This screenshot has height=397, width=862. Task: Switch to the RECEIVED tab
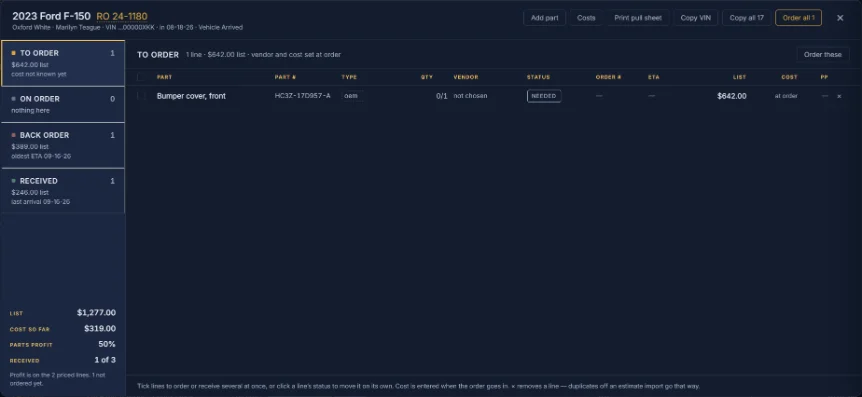[63, 191]
